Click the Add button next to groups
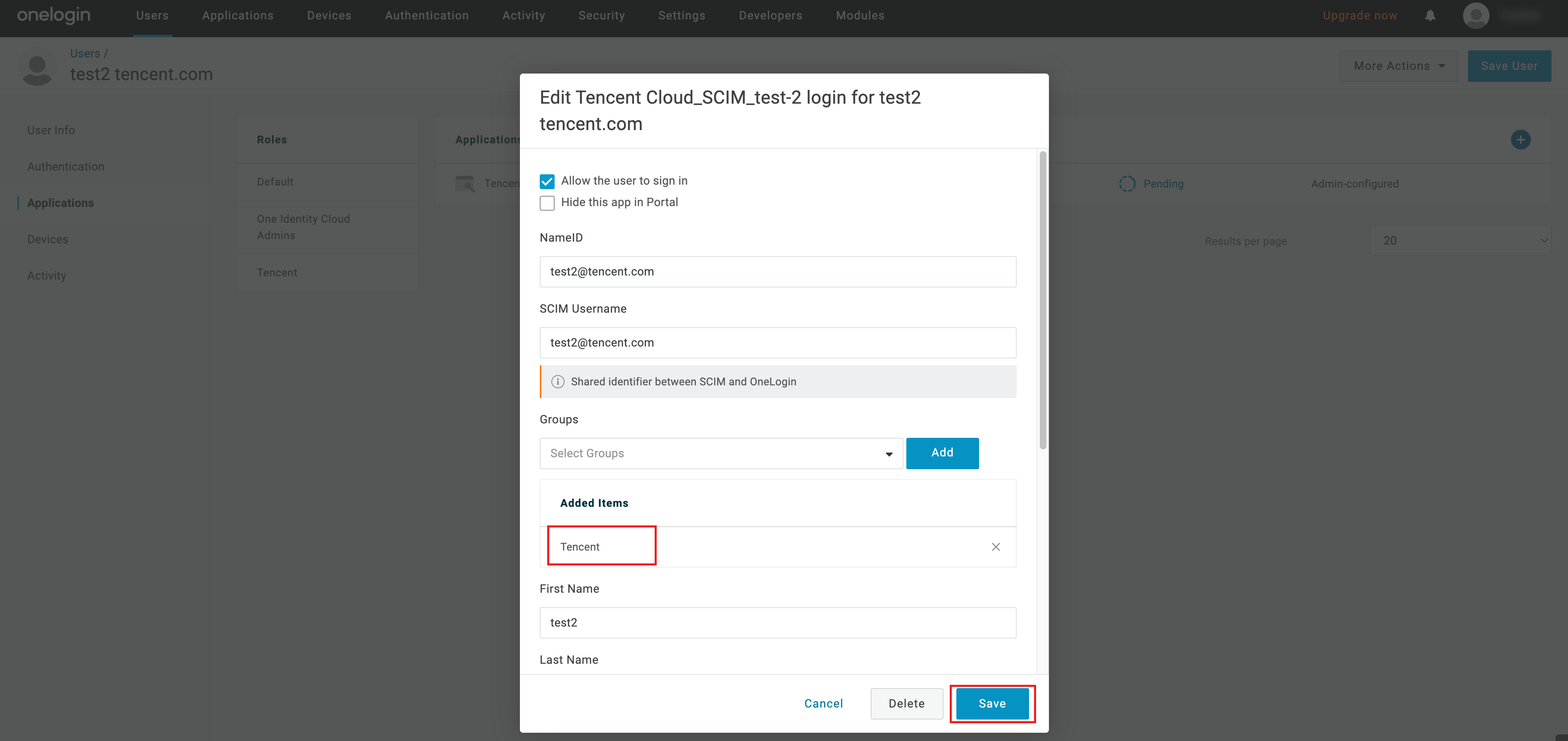This screenshot has height=741, width=1568. (941, 453)
